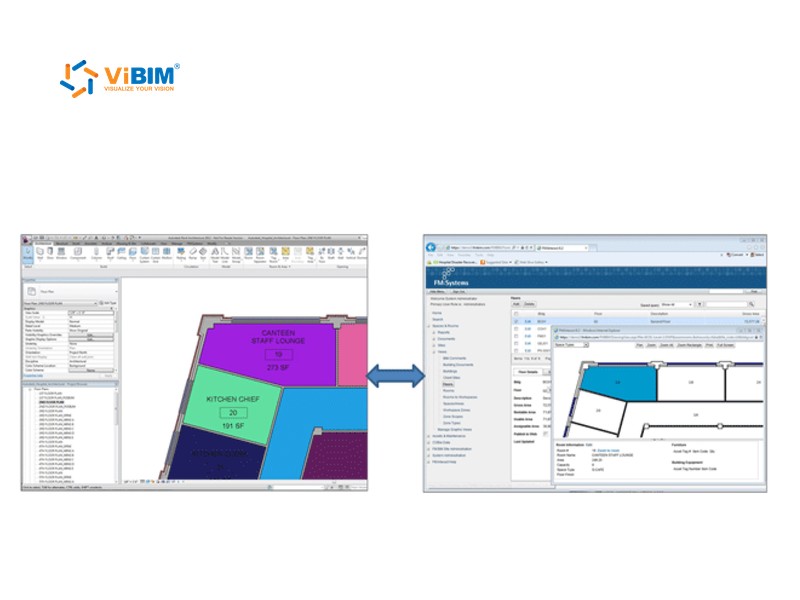
Task: Click the Zoom Rectangle button in popup
Action: pyautogui.click(x=689, y=345)
